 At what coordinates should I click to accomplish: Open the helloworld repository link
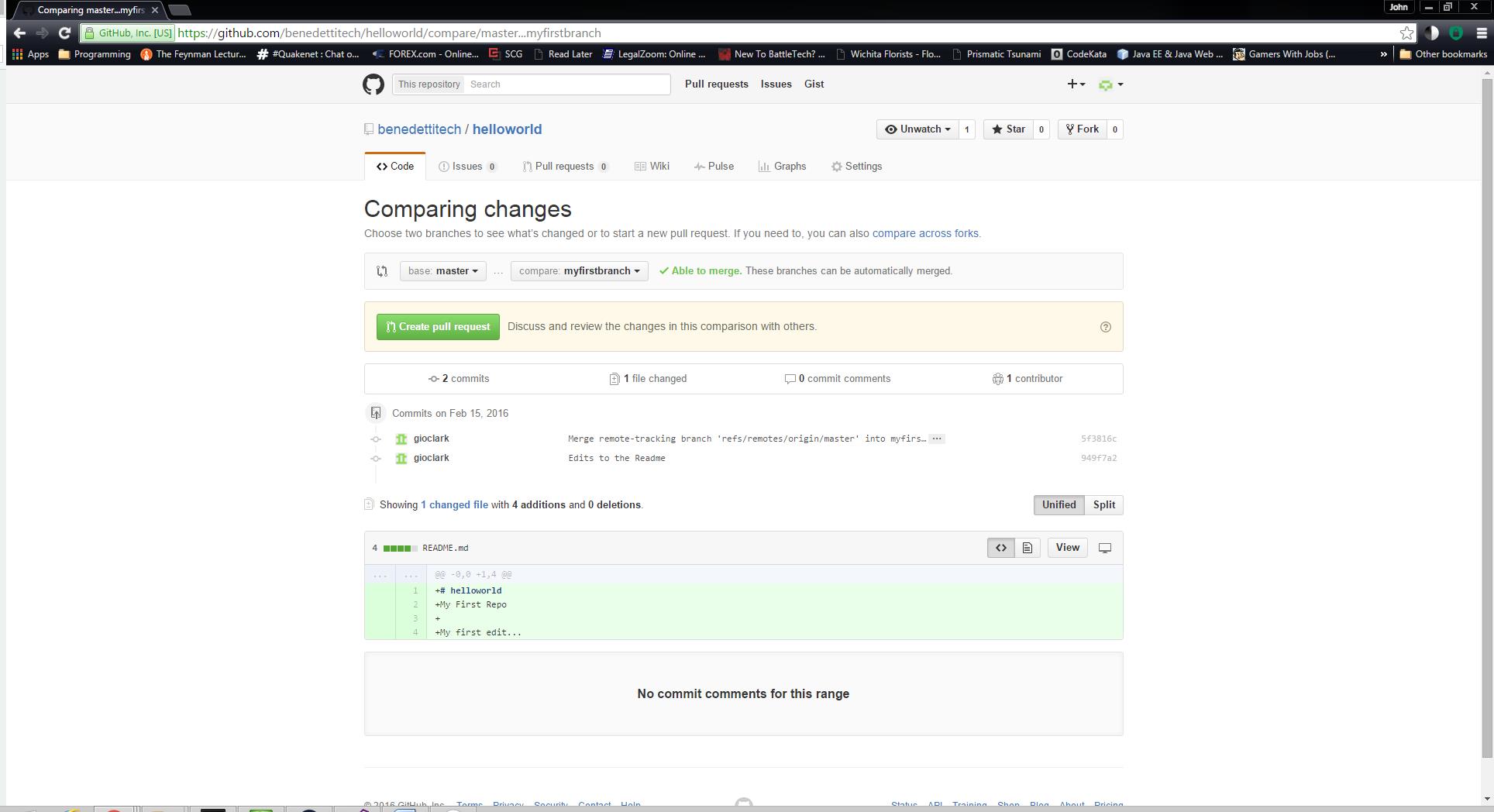tap(507, 129)
